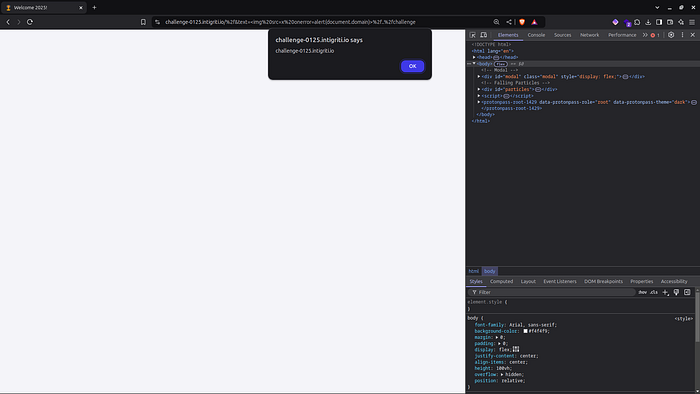Open the Brave Wallet icon
The height and width of the screenshot is (394, 700).
(x=670, y=22)
